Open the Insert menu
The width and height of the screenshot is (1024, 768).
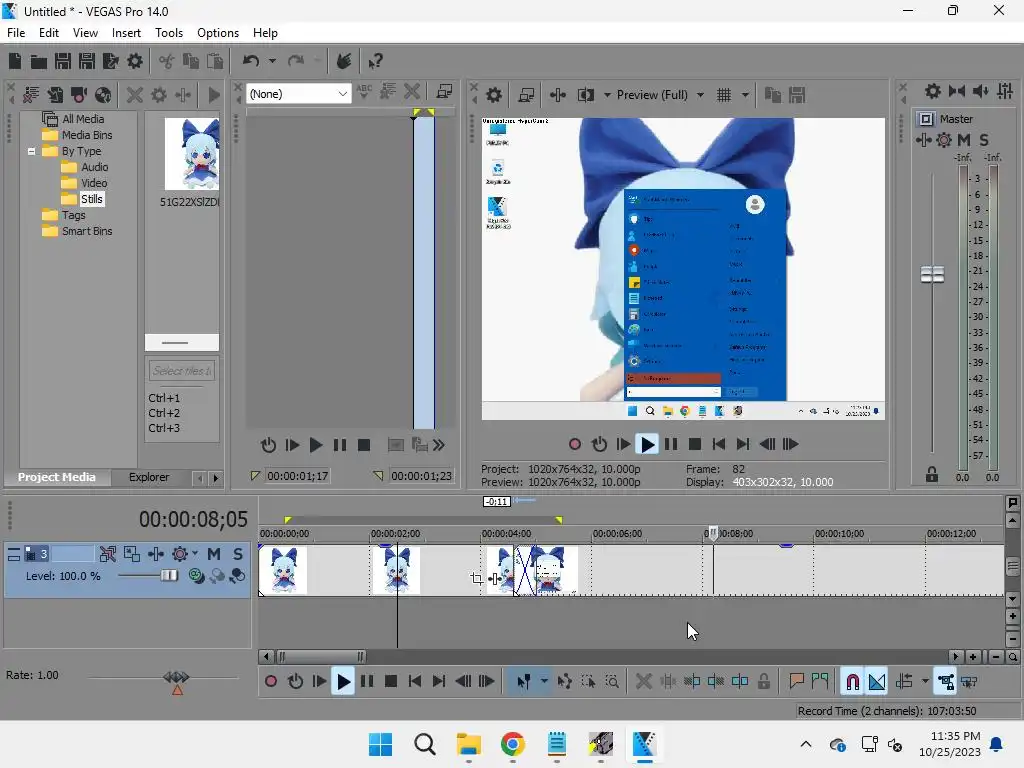coord(126,33)
